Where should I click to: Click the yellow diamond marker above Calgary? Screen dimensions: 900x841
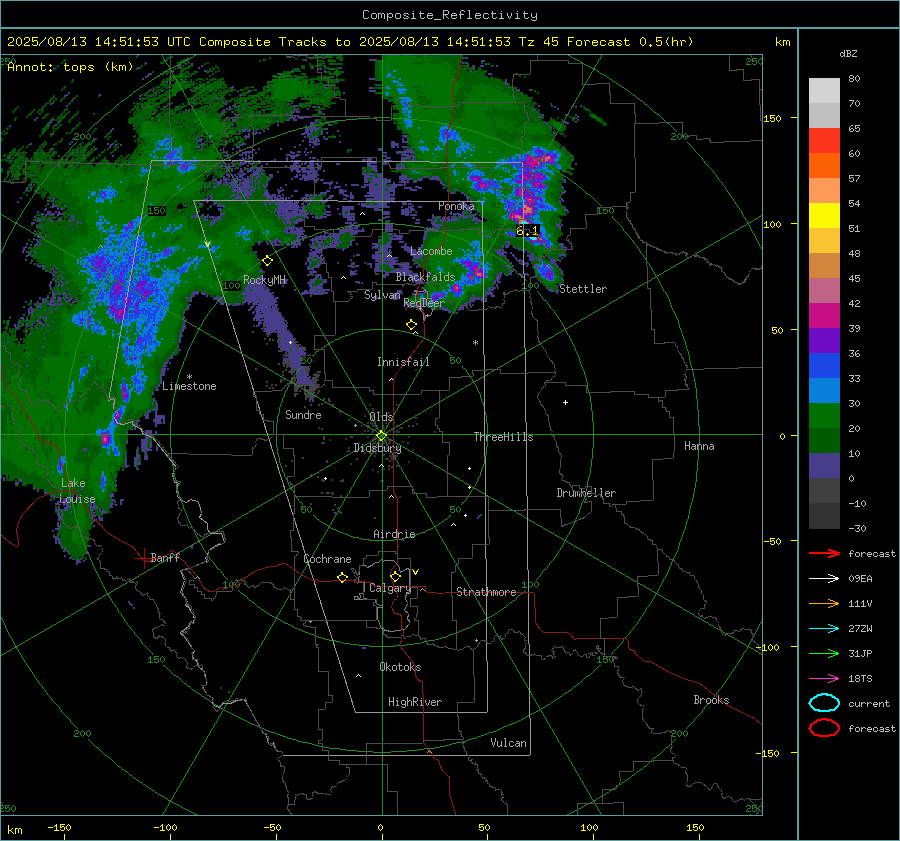pyautogui.click(x=395, y=576)
